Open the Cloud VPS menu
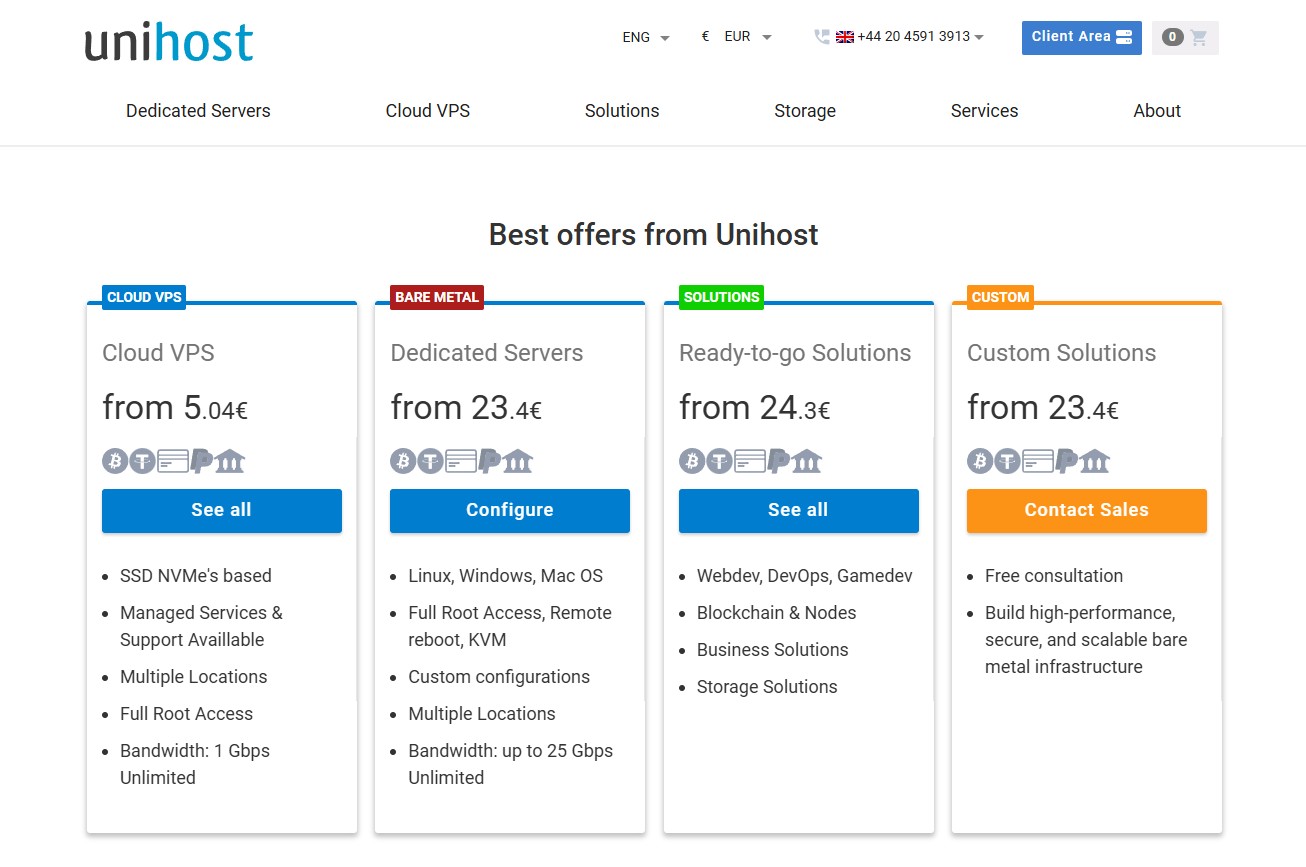1306x867 pixels. point(427,111)
